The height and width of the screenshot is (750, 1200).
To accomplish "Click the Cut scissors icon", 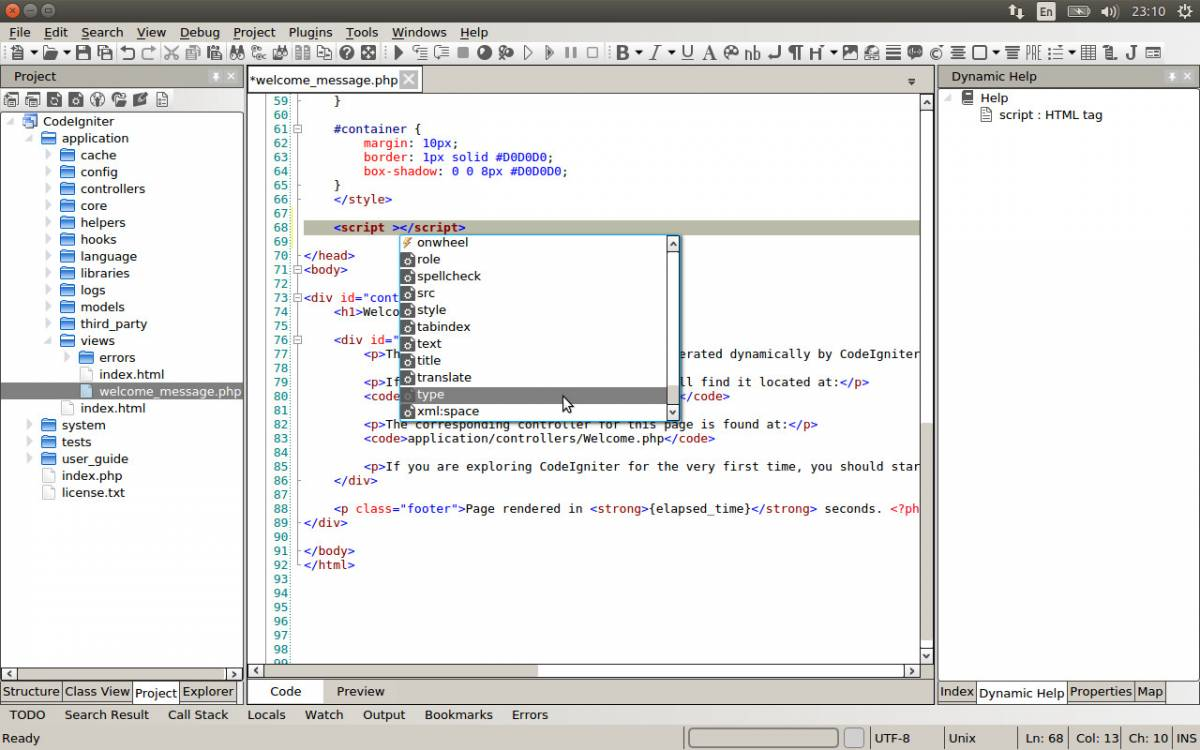I will tap(171, 52).
